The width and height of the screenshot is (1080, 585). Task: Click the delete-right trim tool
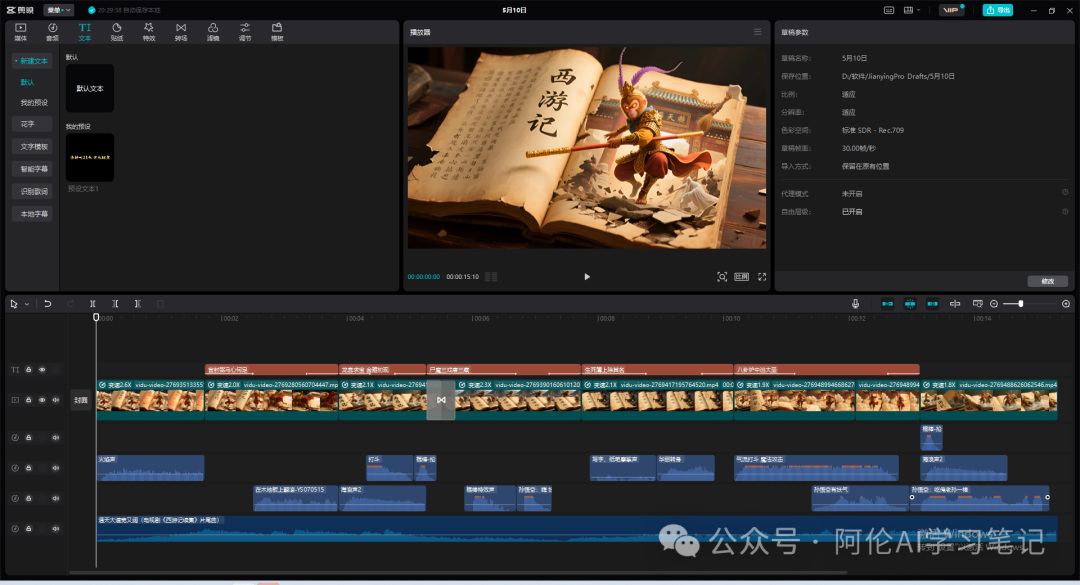point(138,304)
